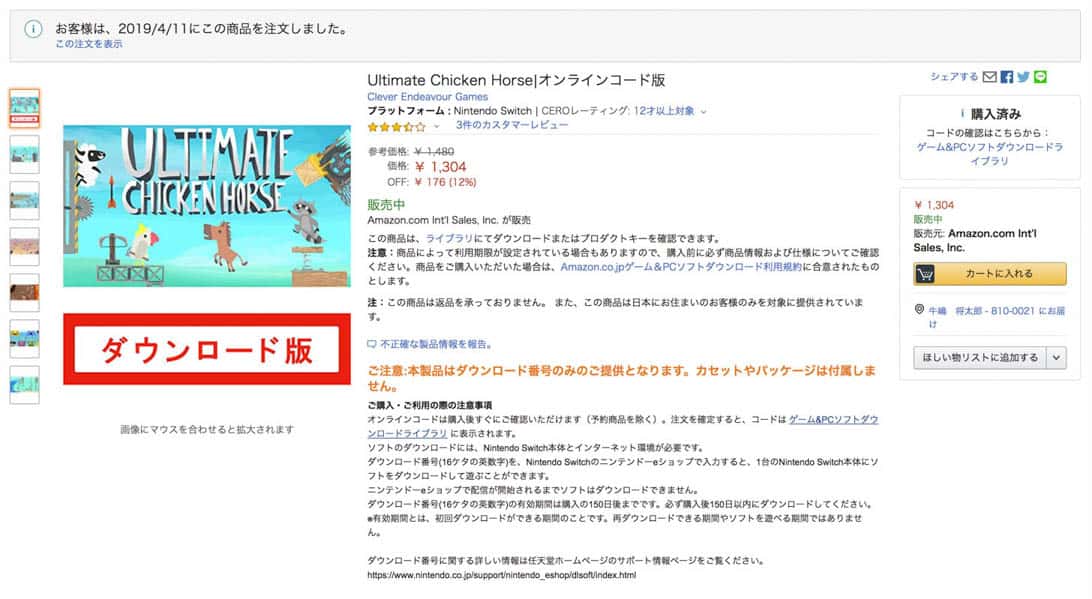Viewport: 1092px width, 599px height.
Task: Select the last thumbnail in the list
Action: 24,384
